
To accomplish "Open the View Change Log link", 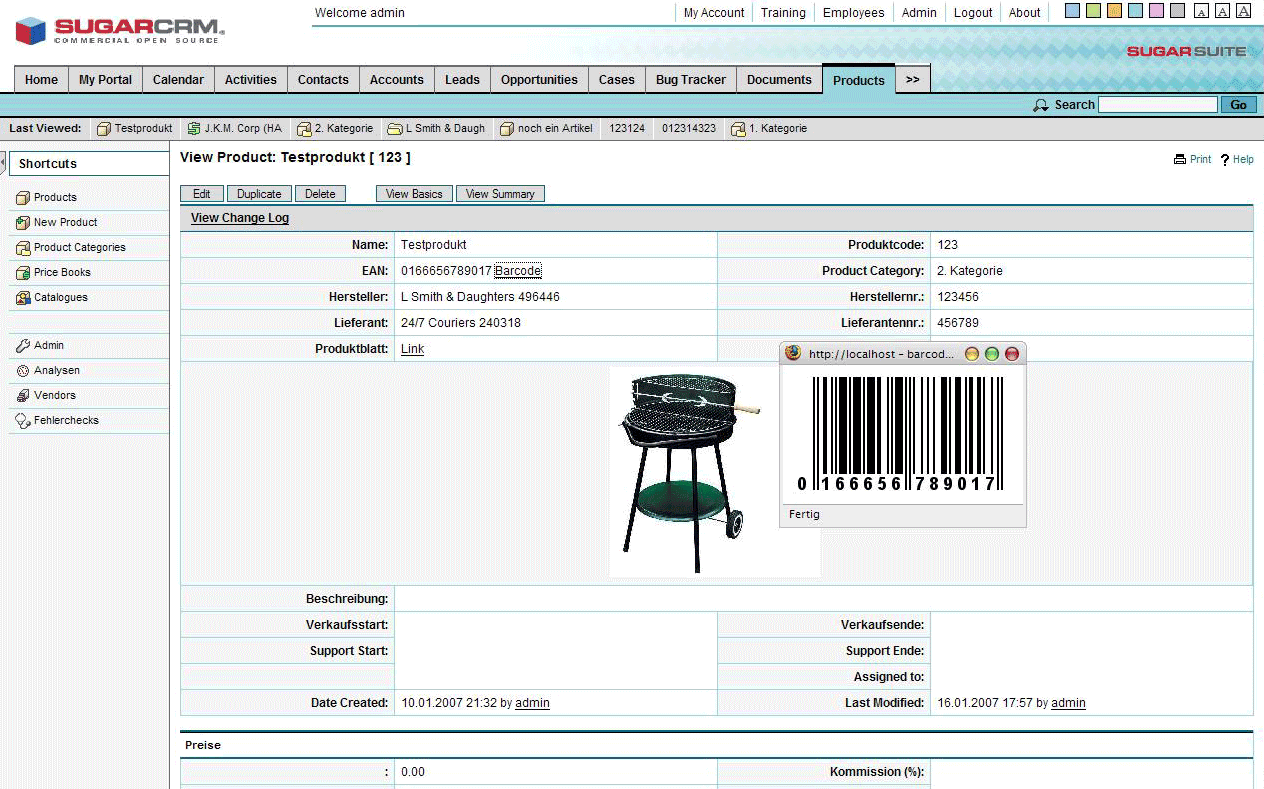I will pos(240,218).
